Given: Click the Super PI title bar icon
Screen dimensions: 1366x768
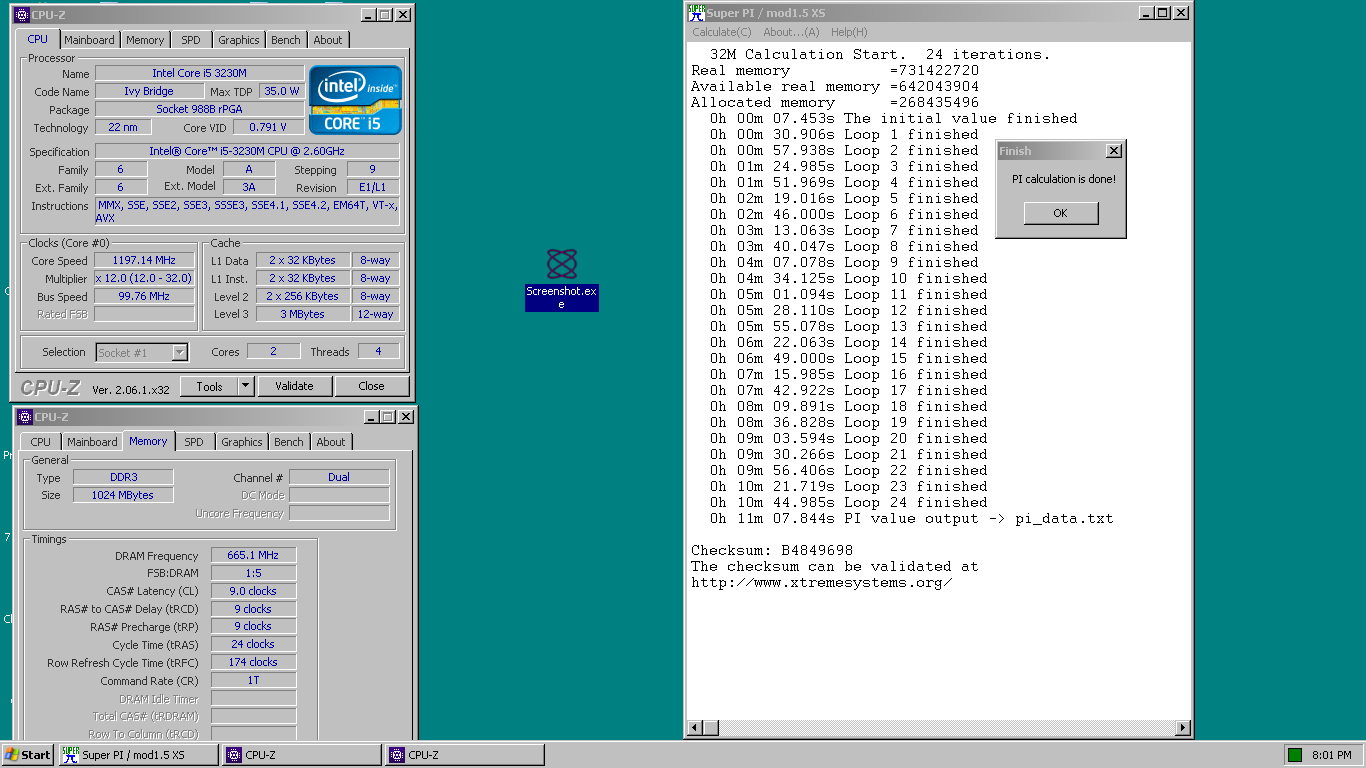Looking at the screenshot, I should point(696,12).
